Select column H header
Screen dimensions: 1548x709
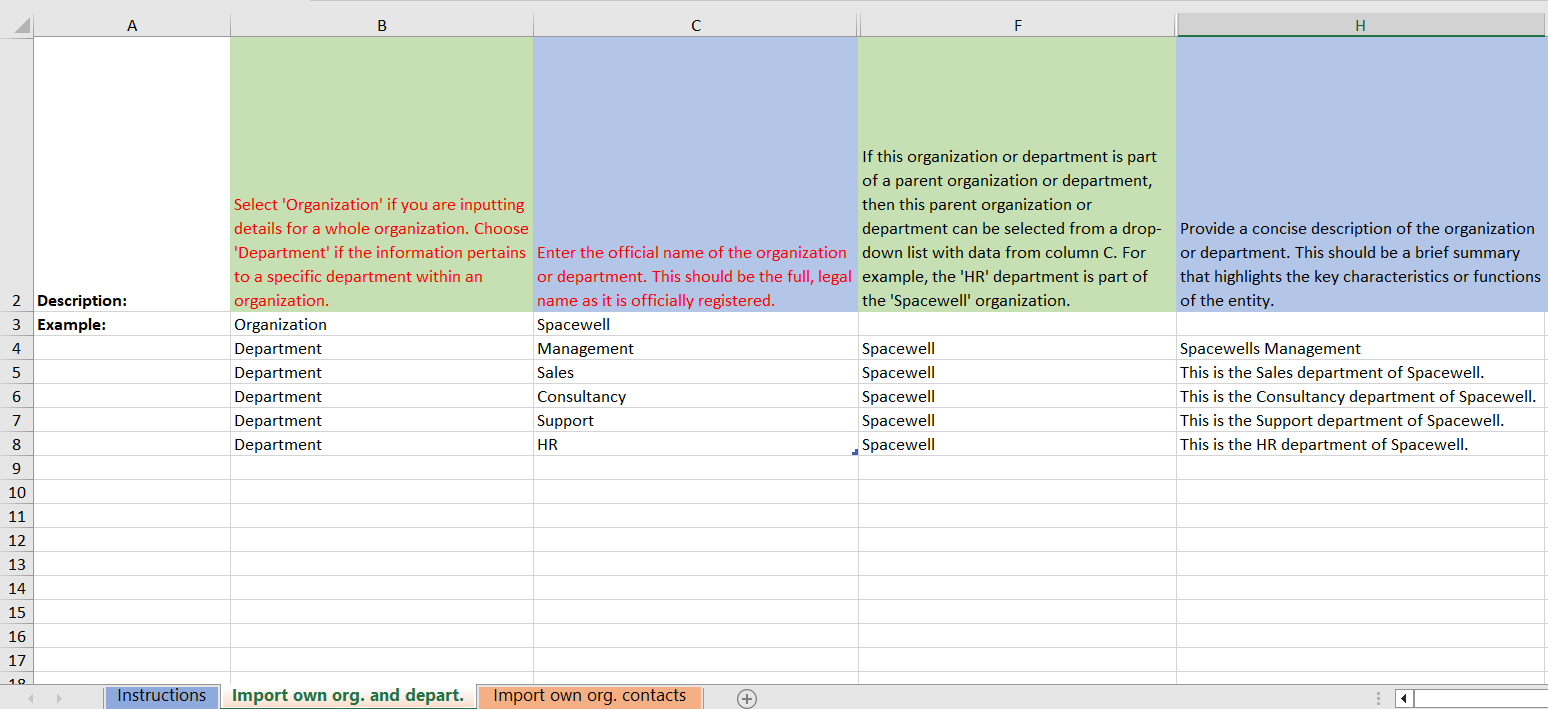1360,26
